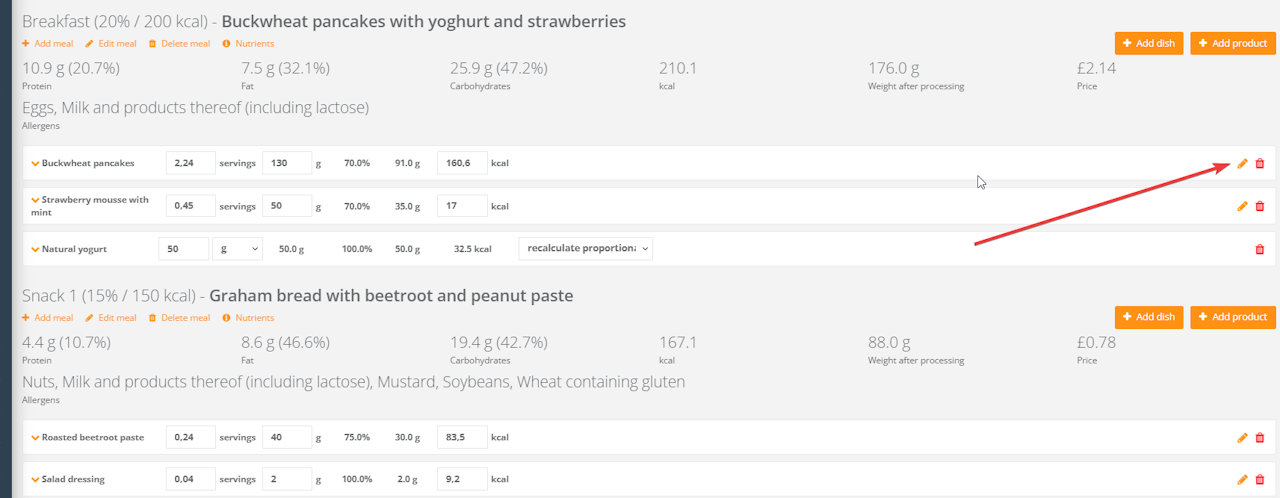
Task: Open the recalculate proportions dropdown
Action: pyautogui.click(x=585, y=248)
